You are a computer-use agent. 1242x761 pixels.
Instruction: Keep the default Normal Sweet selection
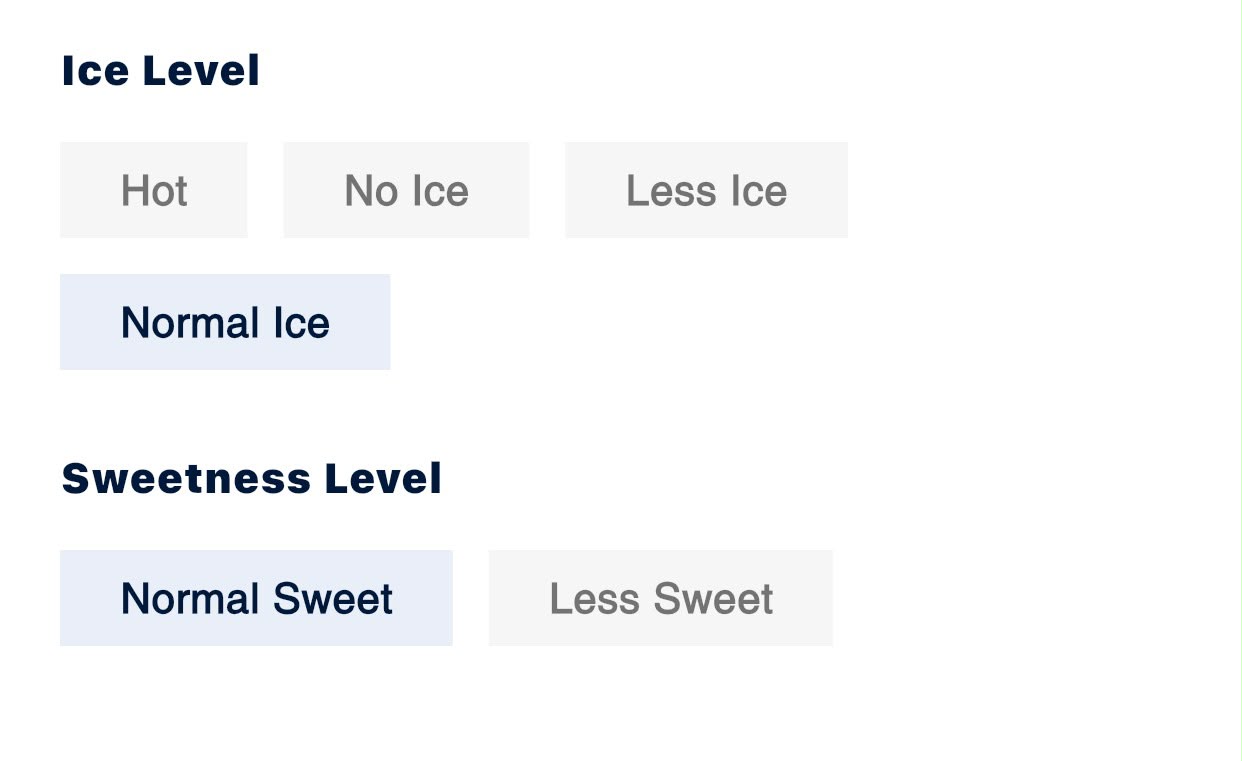coord(256,598)
